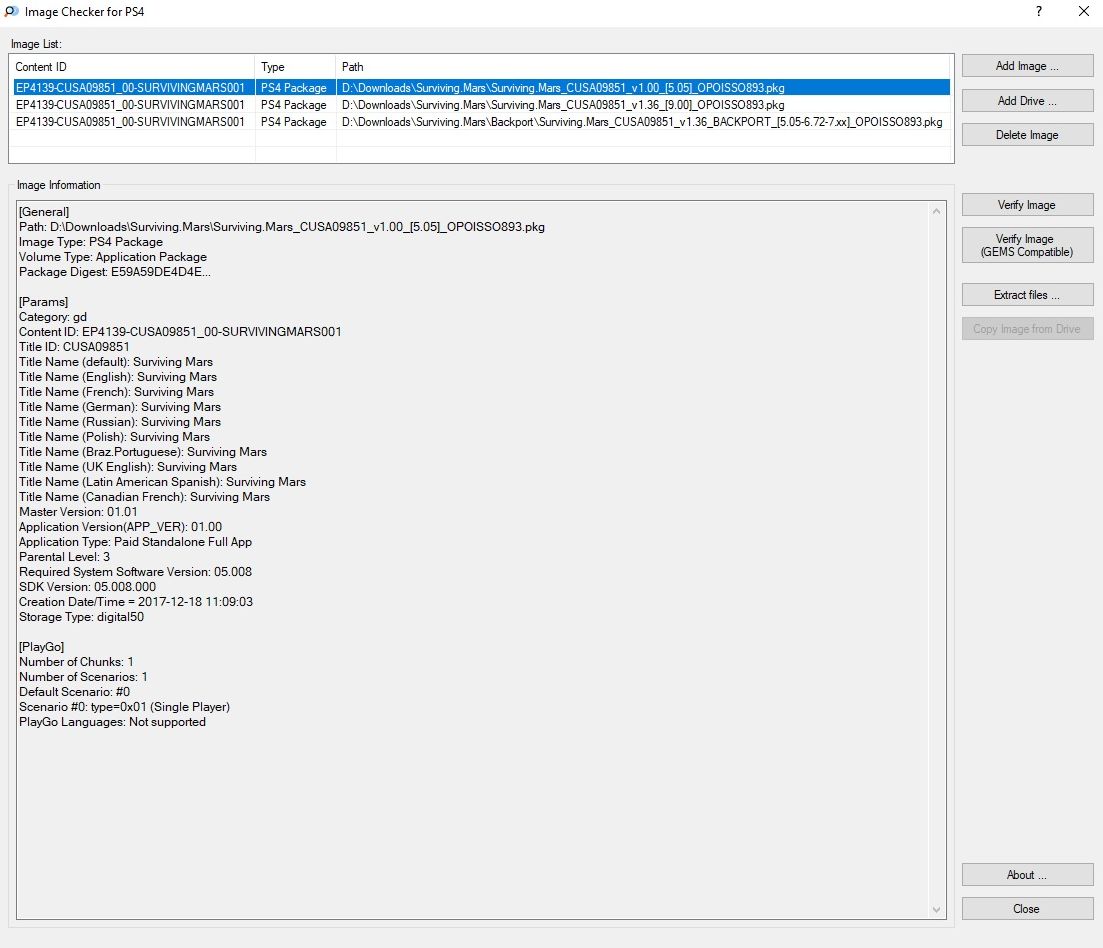The width and height of the screenshot is (1103, 948).
Task: Click the Title Name (Russian) line
Action: [x=120, y=422]
